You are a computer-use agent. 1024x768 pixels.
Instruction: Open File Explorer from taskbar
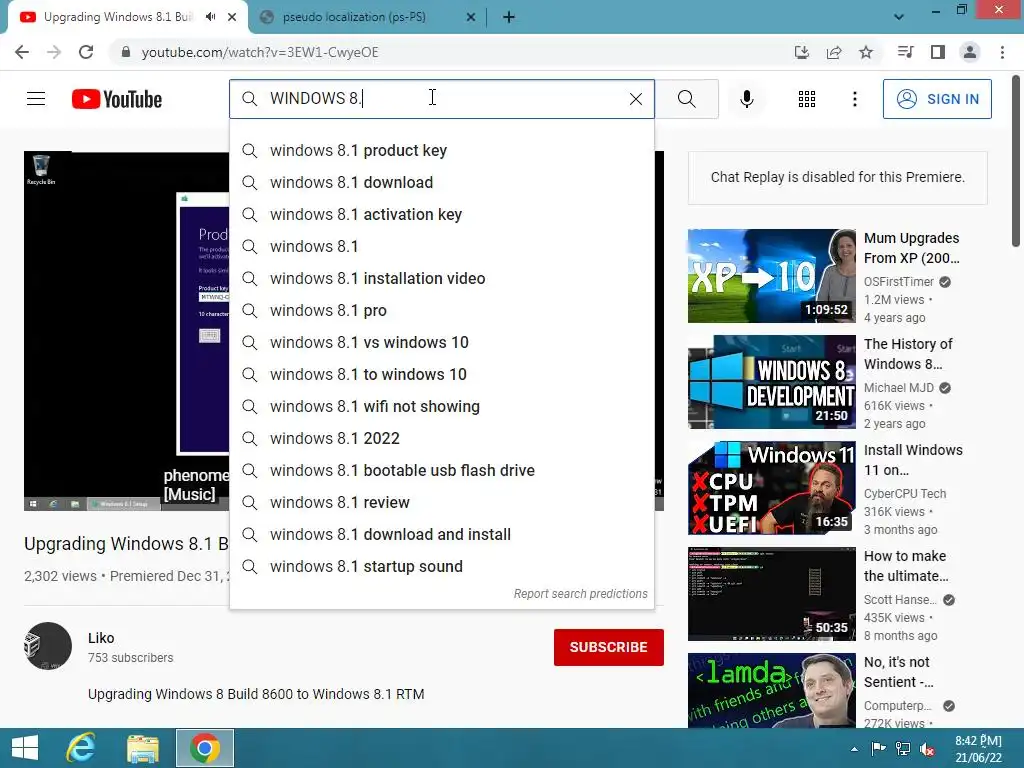tap(143, 748)
